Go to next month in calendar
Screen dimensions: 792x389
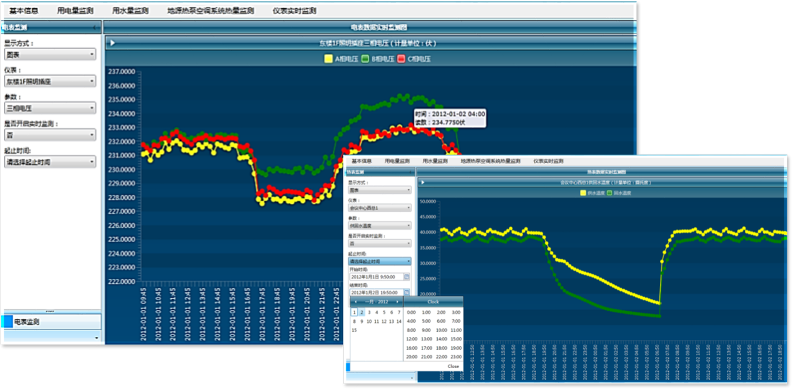click(x=397, y=302)
